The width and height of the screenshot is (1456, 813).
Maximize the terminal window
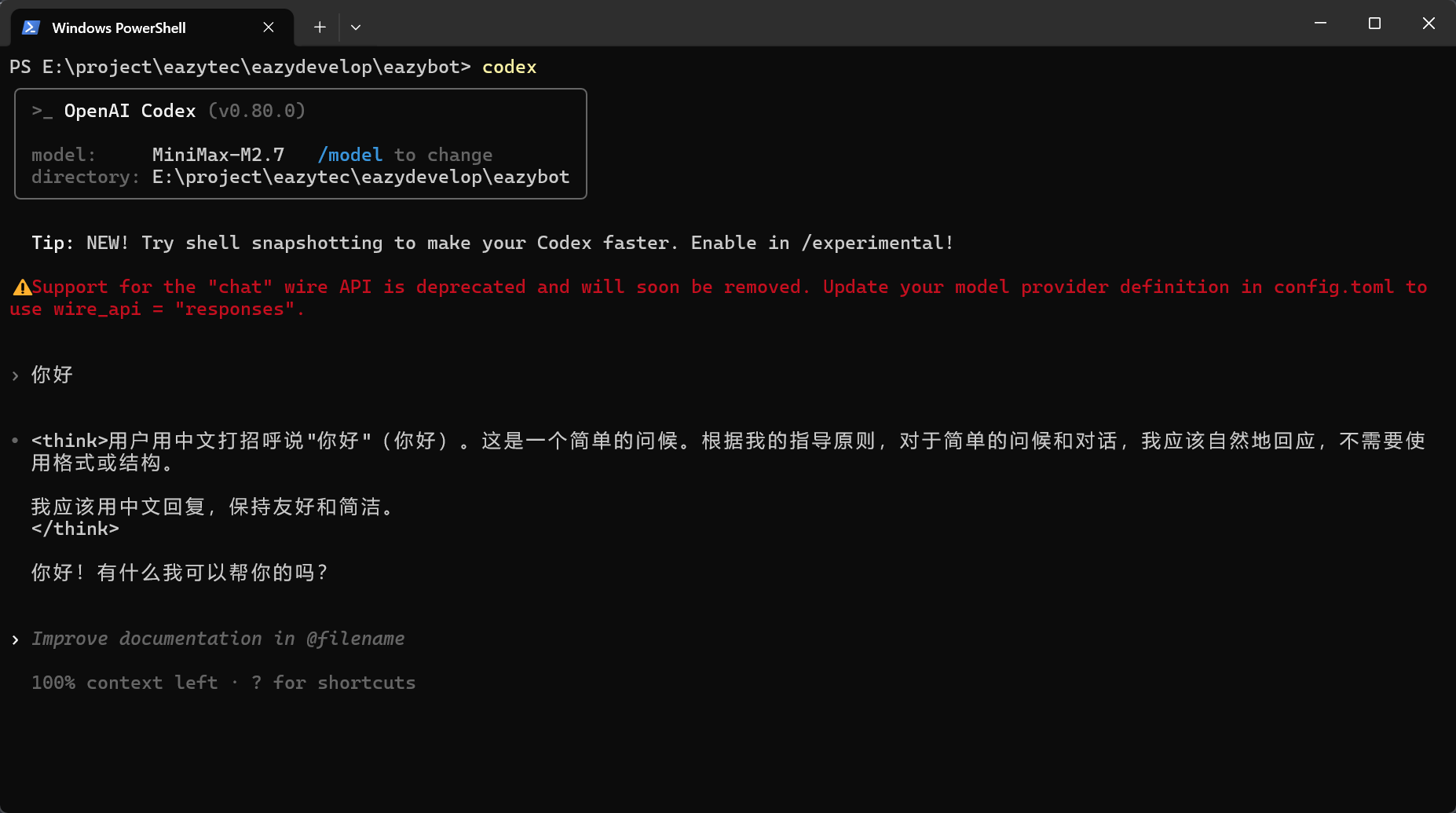coord(1374,24)
